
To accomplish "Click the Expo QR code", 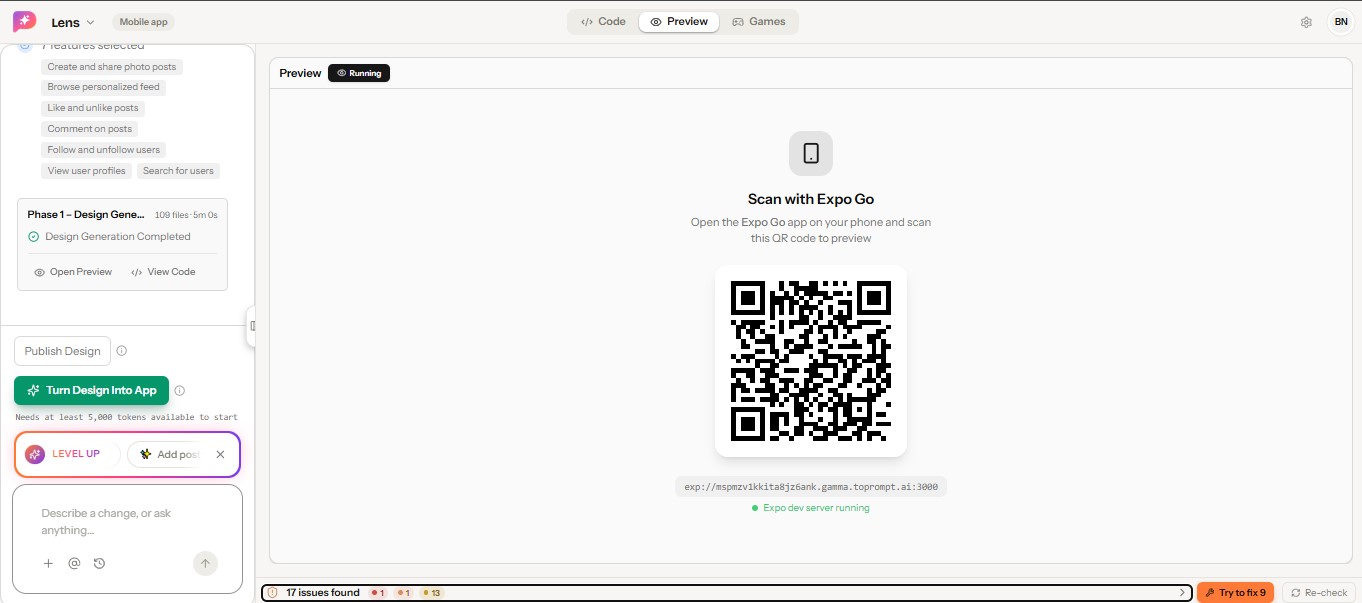I will [x=811, y=361].
